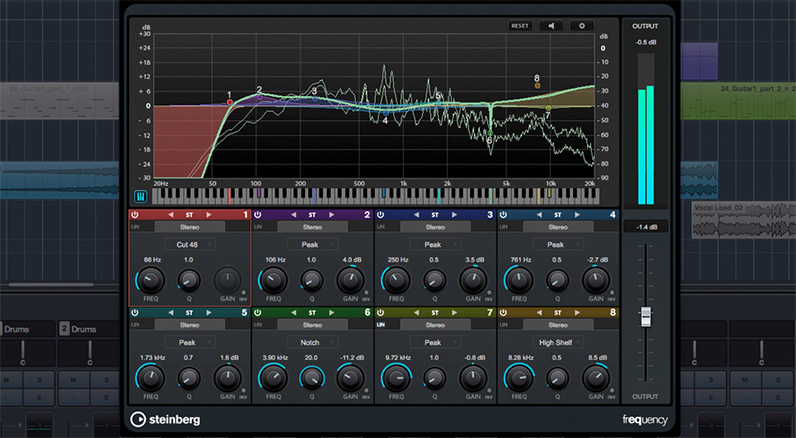This screenshot has height=438, width=796.
Task: Toggle band 2 gain inv indicator
Action: point(366,293)
